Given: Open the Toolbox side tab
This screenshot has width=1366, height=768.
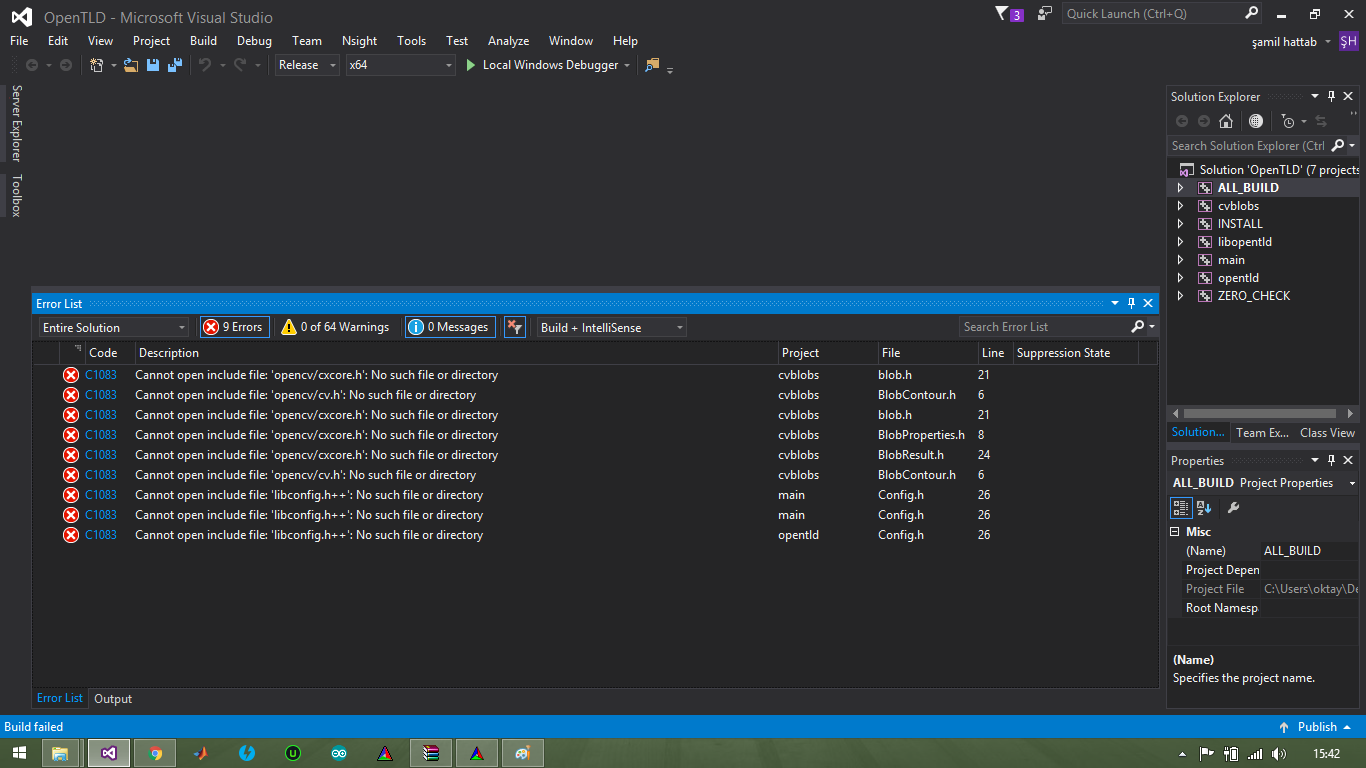Looking at the screenshot, I should click(17, 195).
